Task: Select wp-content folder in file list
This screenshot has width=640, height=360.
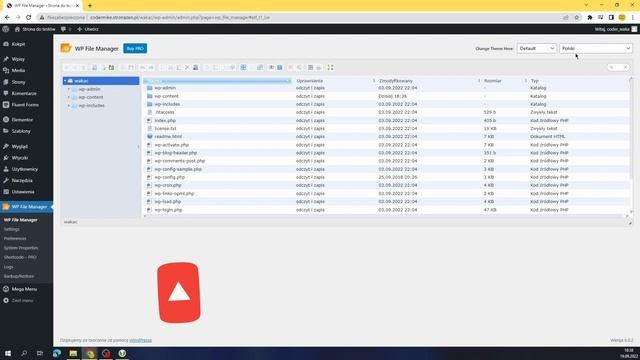Action: tap(386, 96)
